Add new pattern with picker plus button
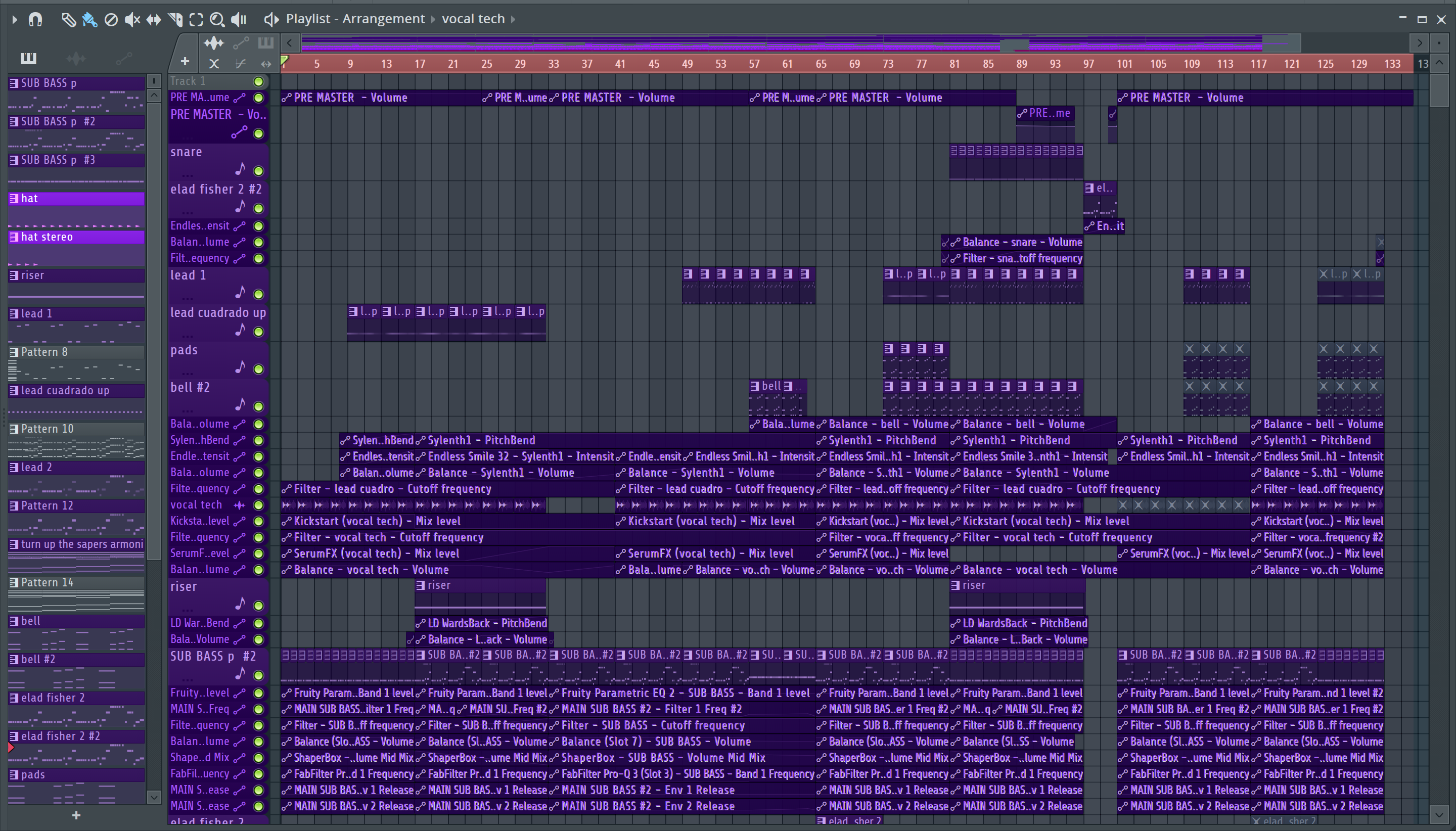The image size is (1456, 831). pyautogui.click(x=76, y=815)
